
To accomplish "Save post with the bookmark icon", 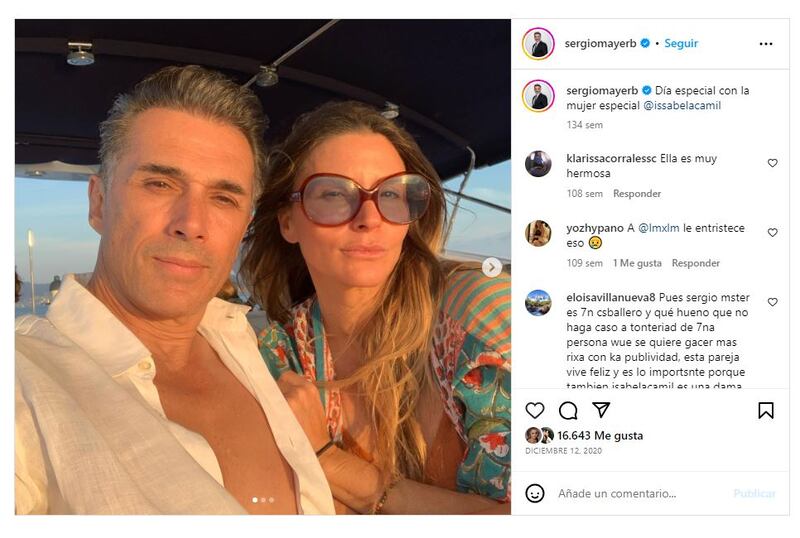I will (765, 410).
